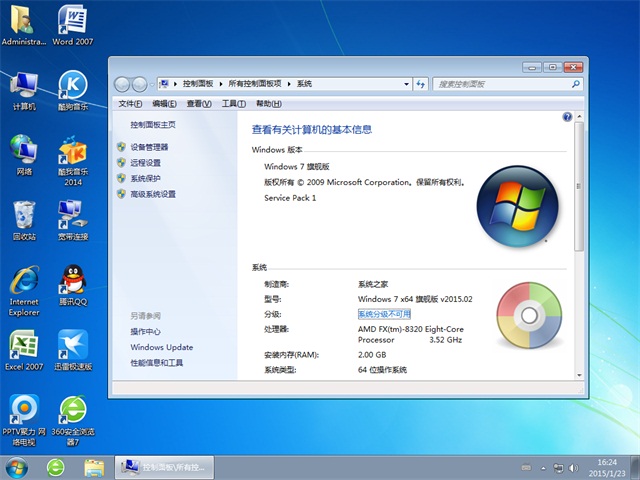Image resolution: width=640 pixels, height=480 pixels.
Task: Open the 帮助(H) menu
Action: (x=269, y=104)
